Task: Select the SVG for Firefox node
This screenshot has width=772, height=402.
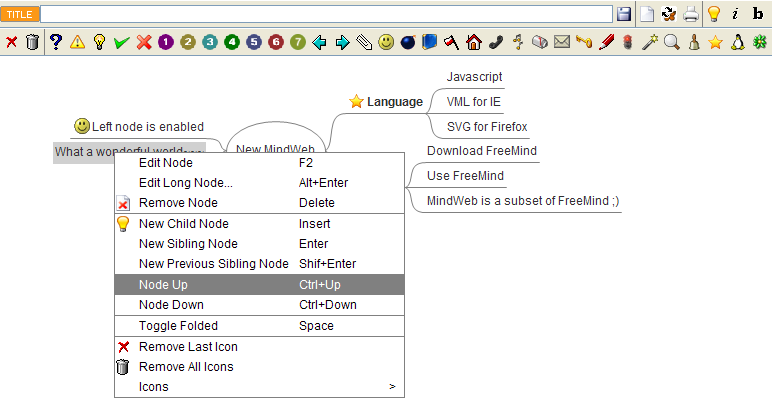Action: point(487,127)
